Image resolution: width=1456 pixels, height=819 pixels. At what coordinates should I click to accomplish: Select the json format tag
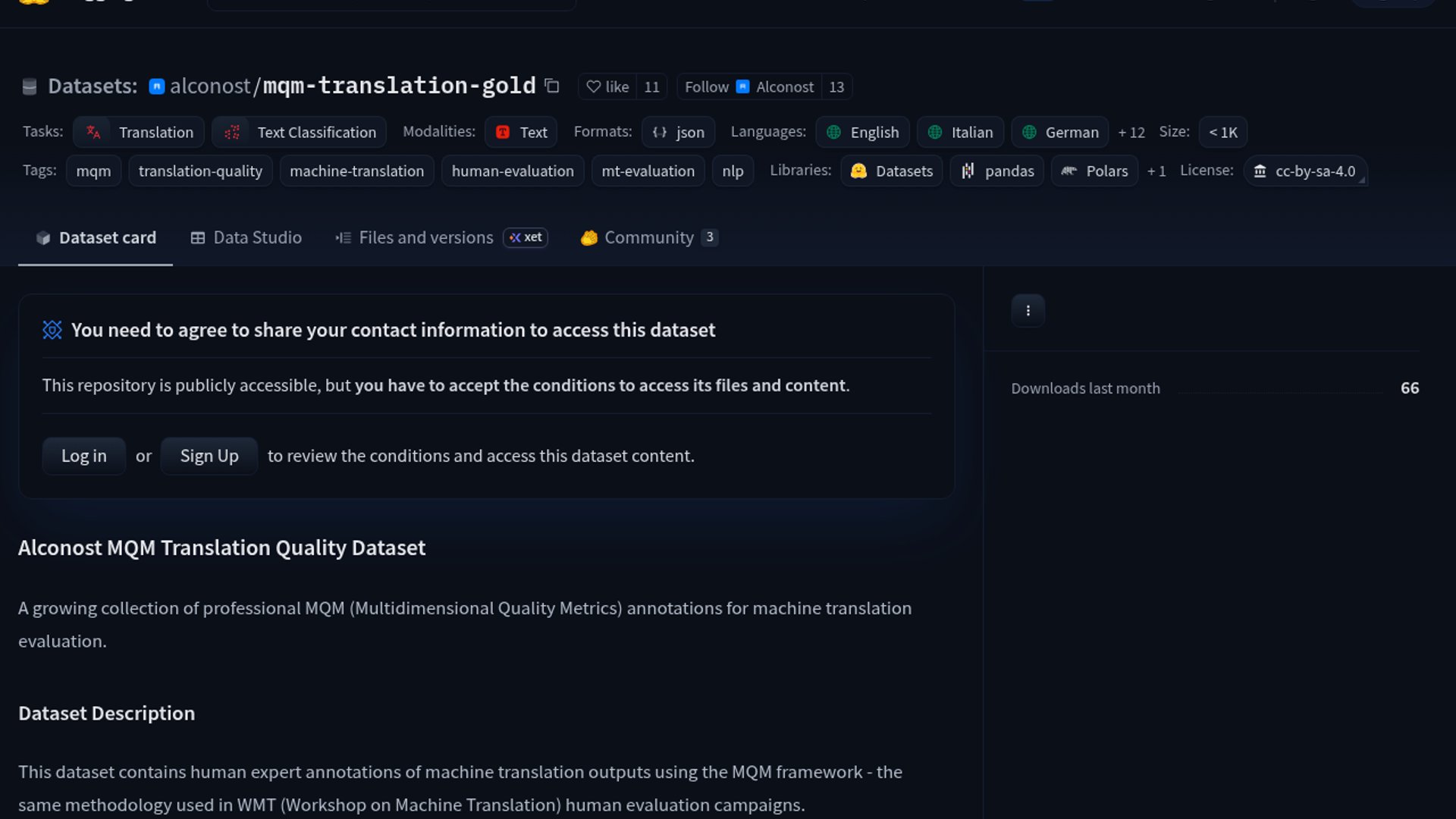679,133
